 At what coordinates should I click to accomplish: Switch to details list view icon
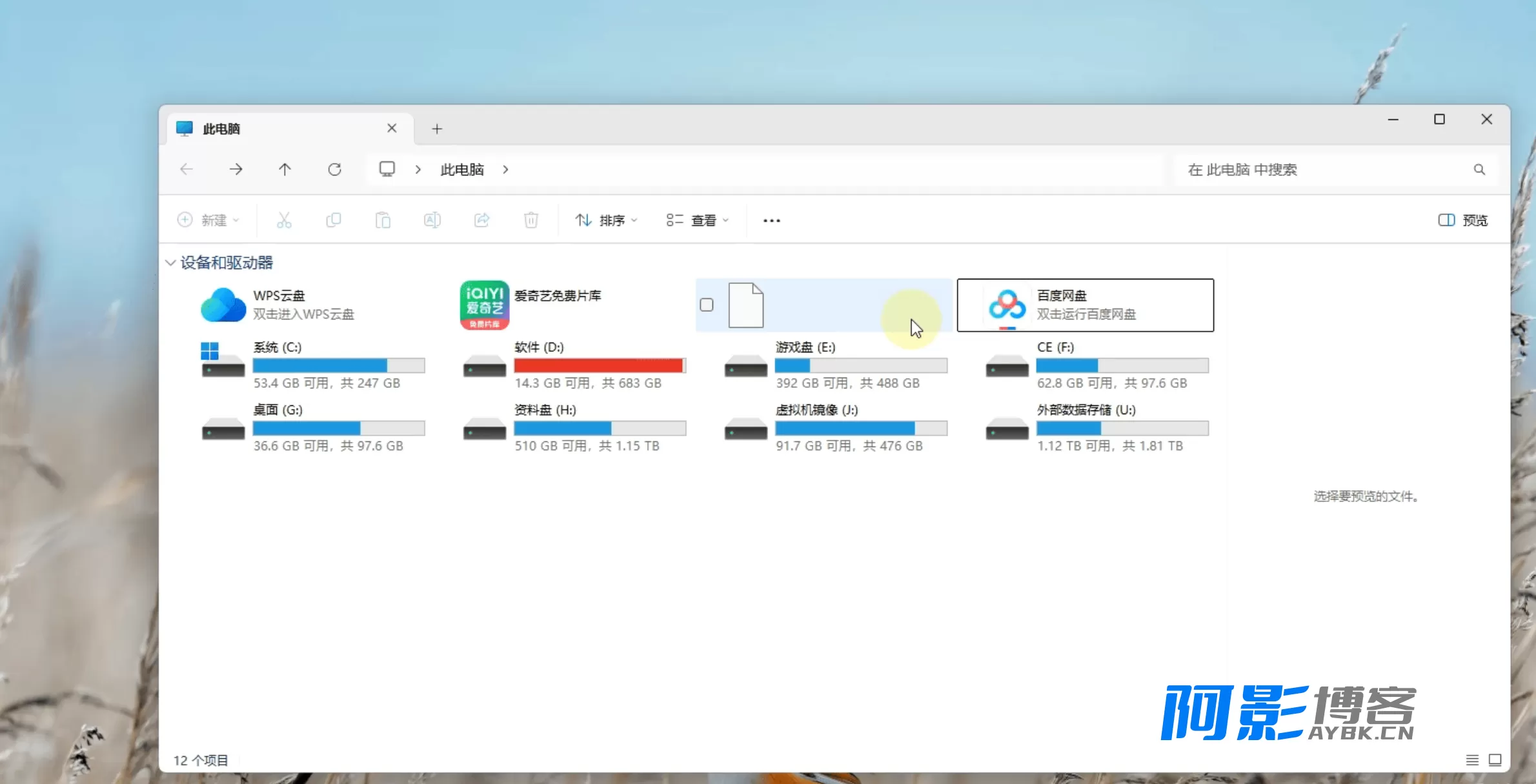tap(1472, 760)
